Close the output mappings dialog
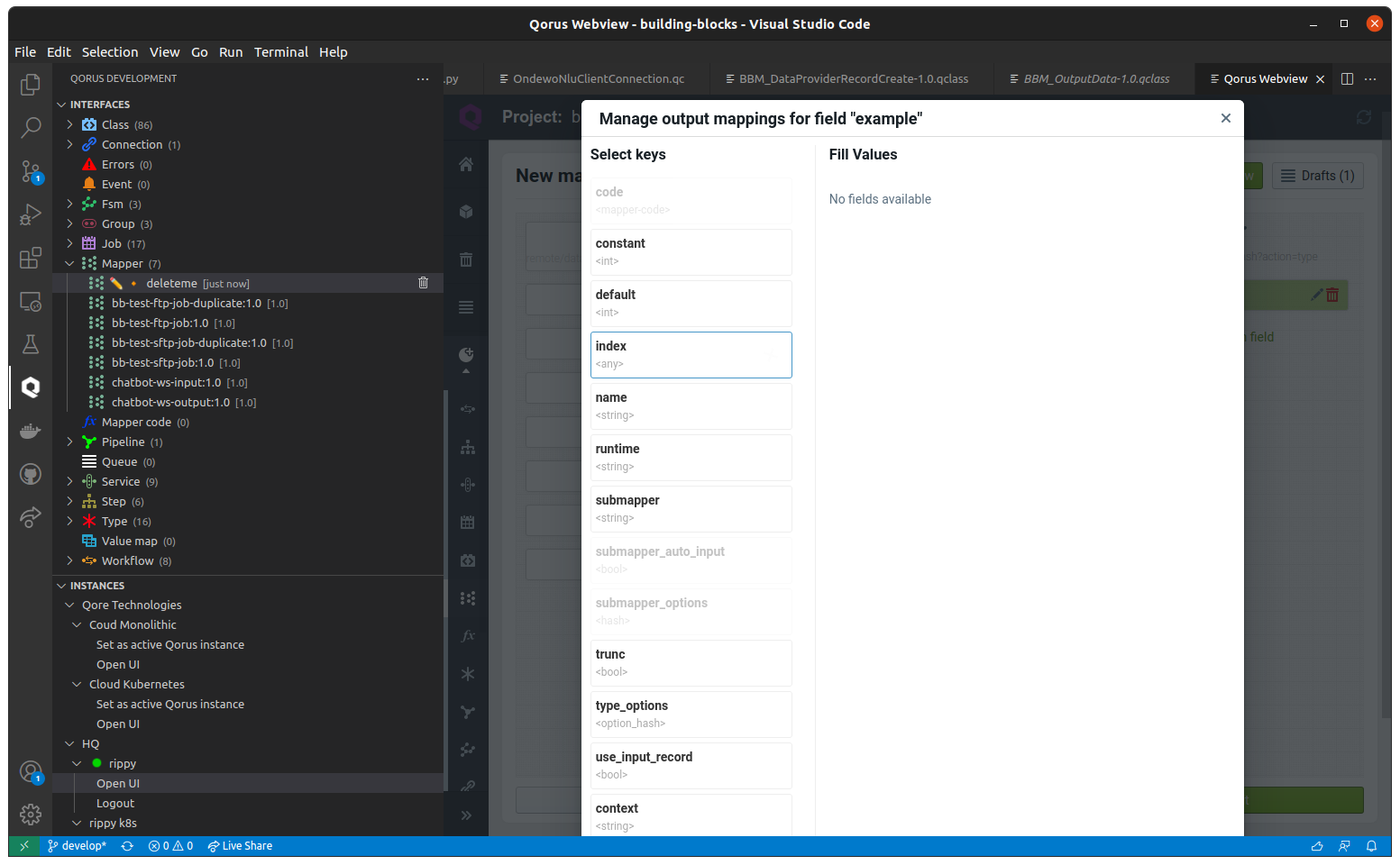 click(1225, 118)
